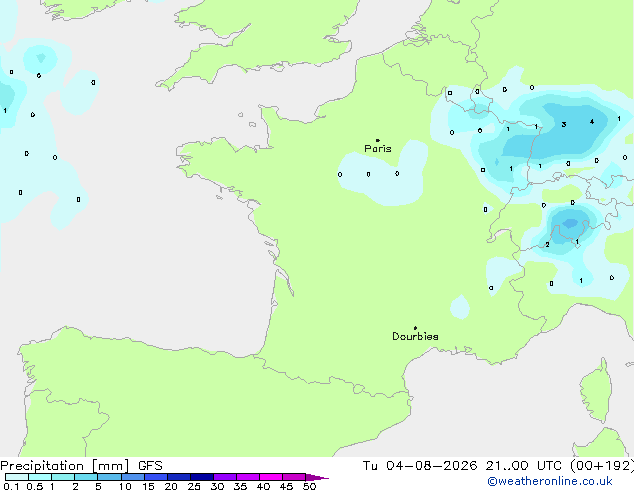Viewport: 634px width, 490px height.
Task: Click the '0.1' legend scale label
Action: (11, 486)
